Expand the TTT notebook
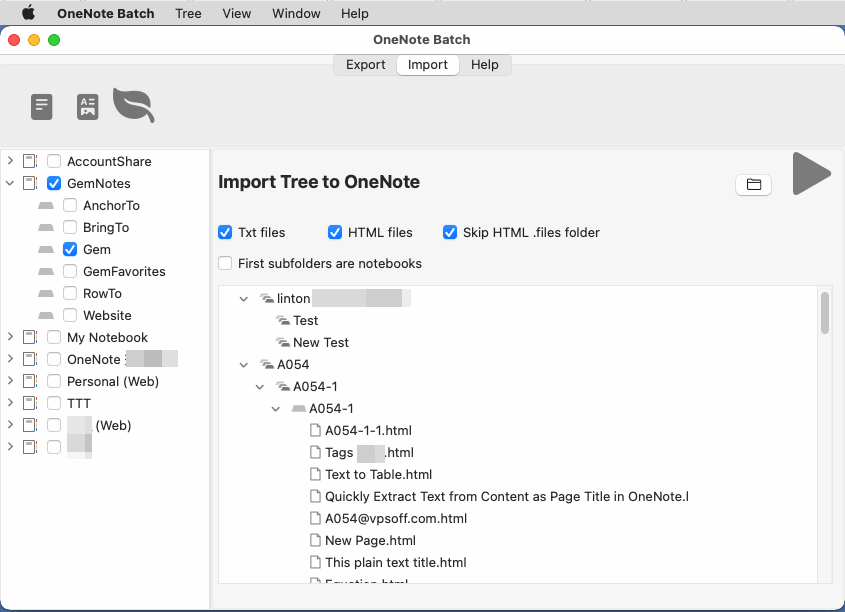The image size is (845, 612). click(10, 403)
